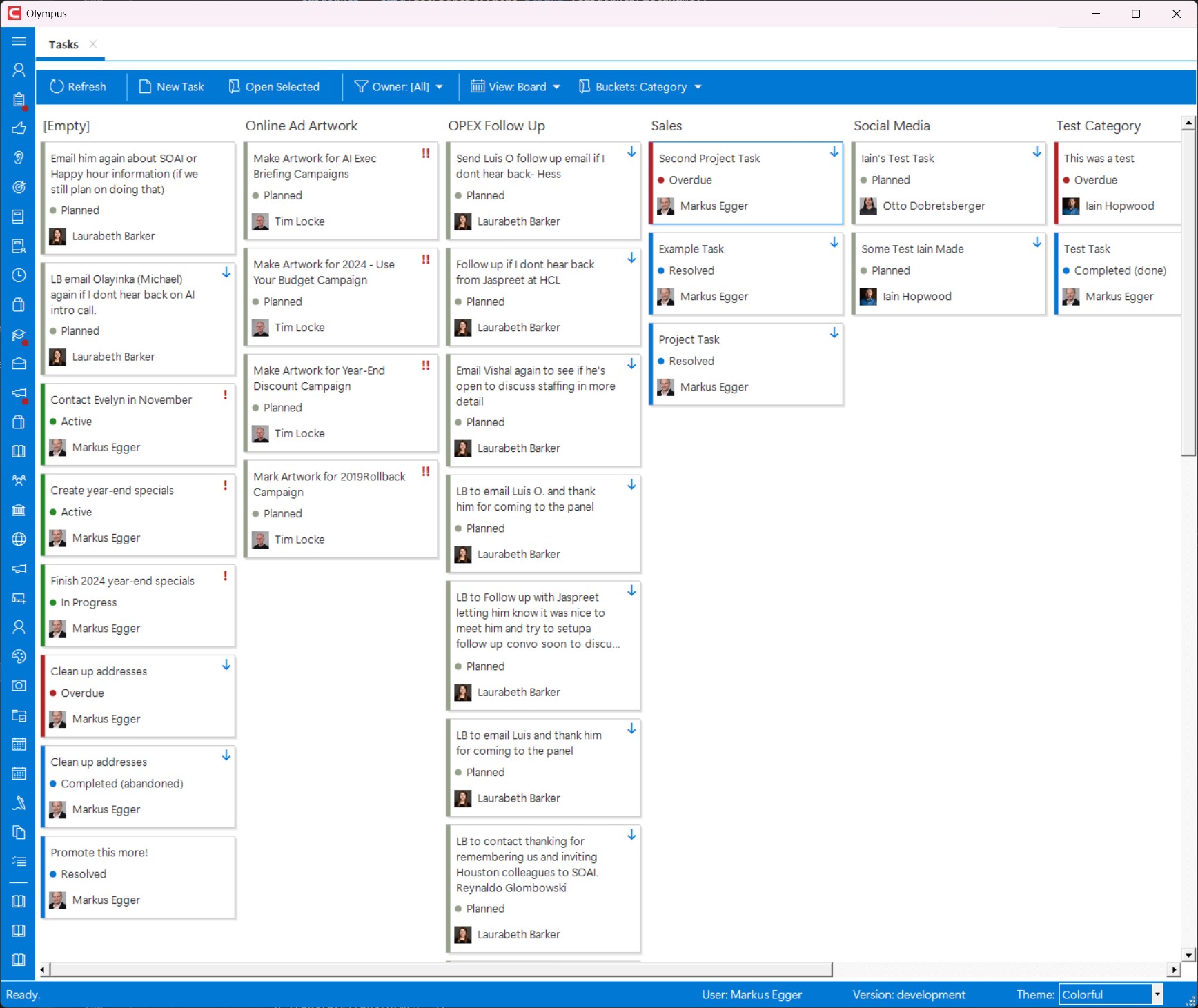Select the LB email Olayinka (Michael) card
This screenshot has width=1198, height=1008.
(x=138, y=319)
